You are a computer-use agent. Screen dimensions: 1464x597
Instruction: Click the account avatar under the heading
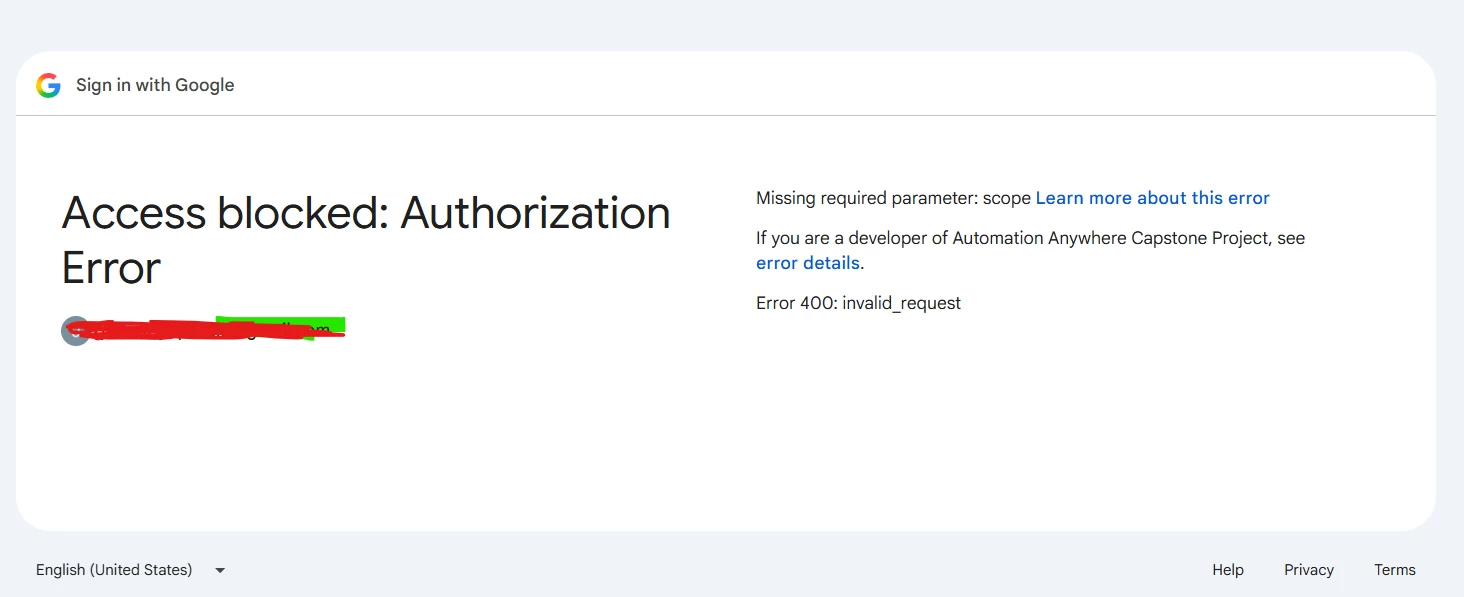75,331
